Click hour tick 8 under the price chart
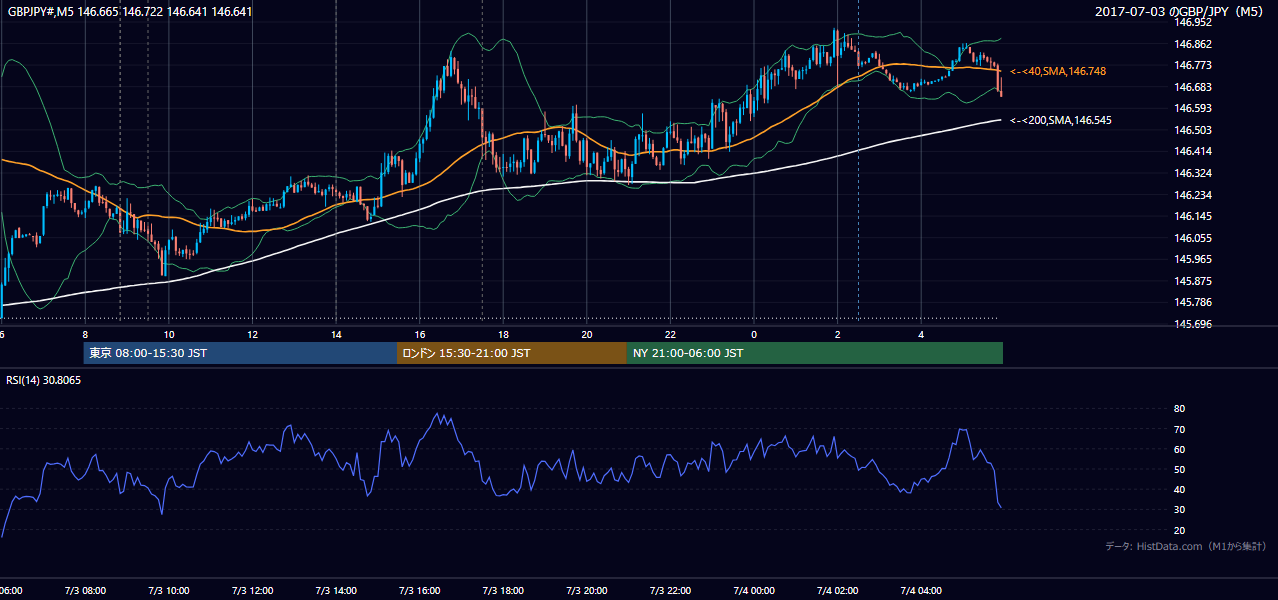 tap(85, 334)
